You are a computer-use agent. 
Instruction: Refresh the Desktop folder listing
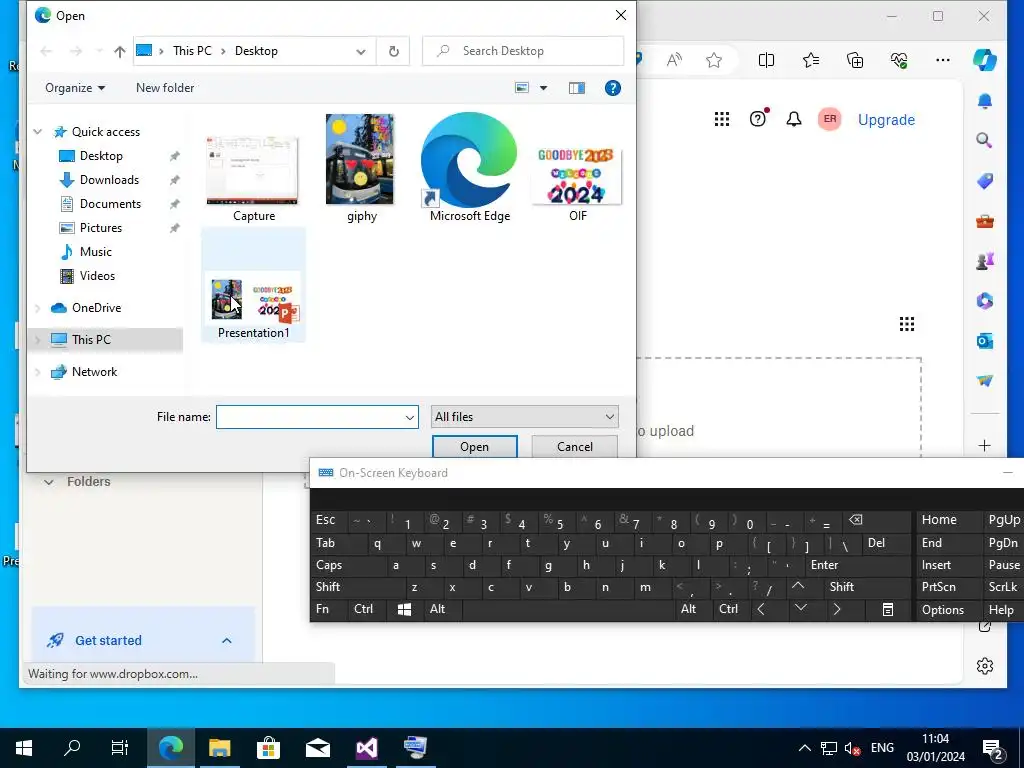(394, 51)
